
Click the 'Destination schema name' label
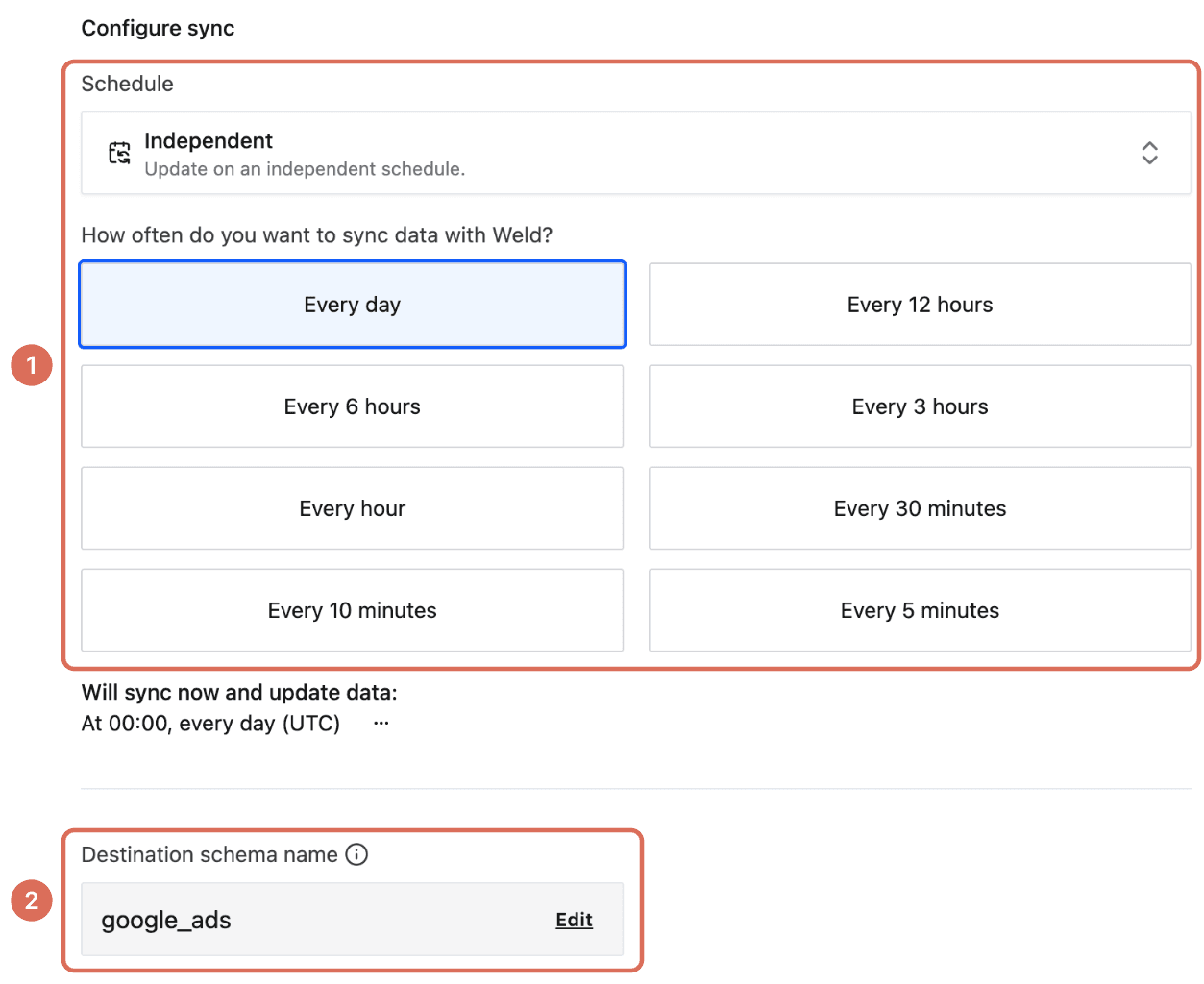[209, 854]
